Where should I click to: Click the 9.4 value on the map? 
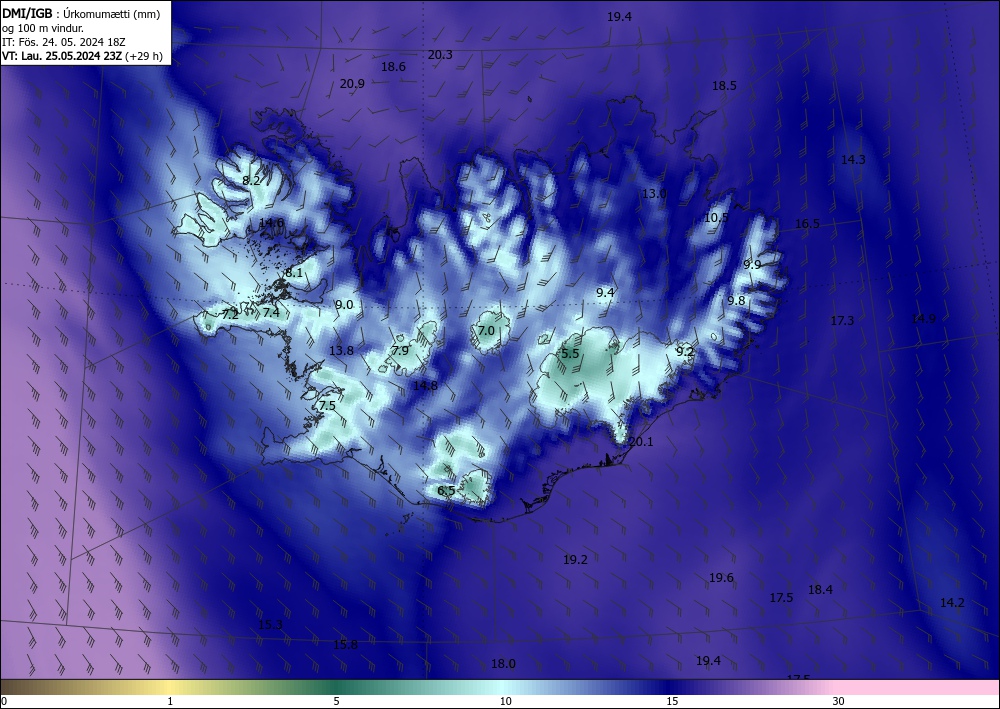(605, 292)
